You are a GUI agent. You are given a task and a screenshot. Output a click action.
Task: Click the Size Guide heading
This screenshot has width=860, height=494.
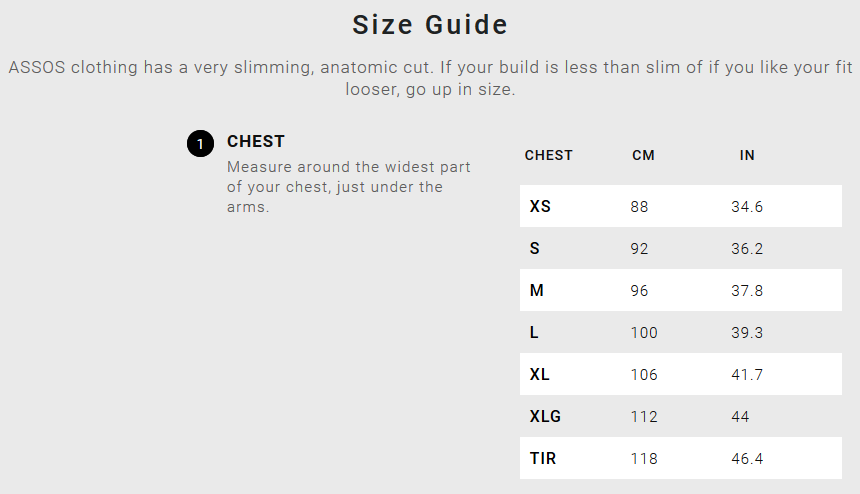(x=430, y=25)
